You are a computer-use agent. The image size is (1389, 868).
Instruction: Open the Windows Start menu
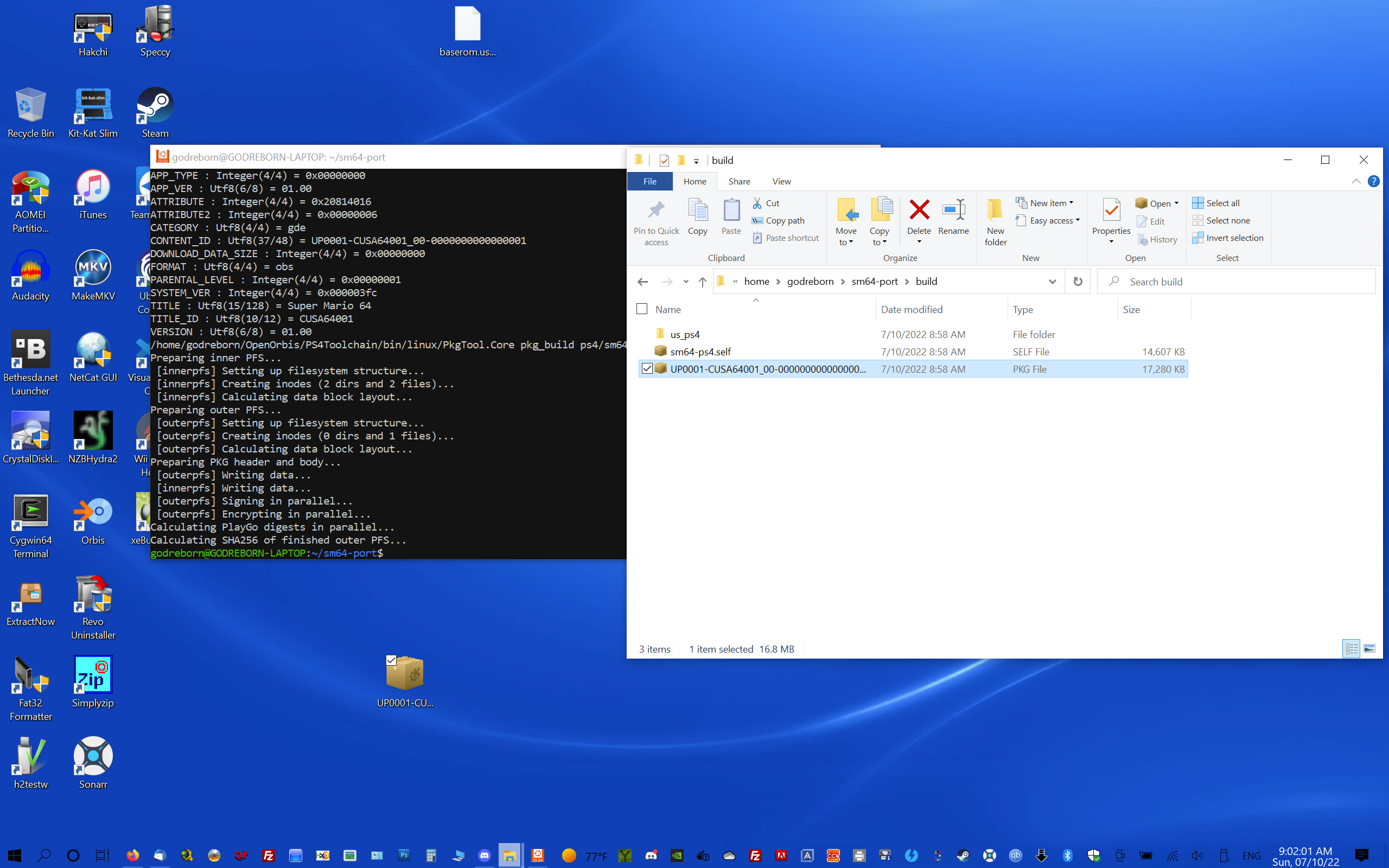click(x=14, y=856)
